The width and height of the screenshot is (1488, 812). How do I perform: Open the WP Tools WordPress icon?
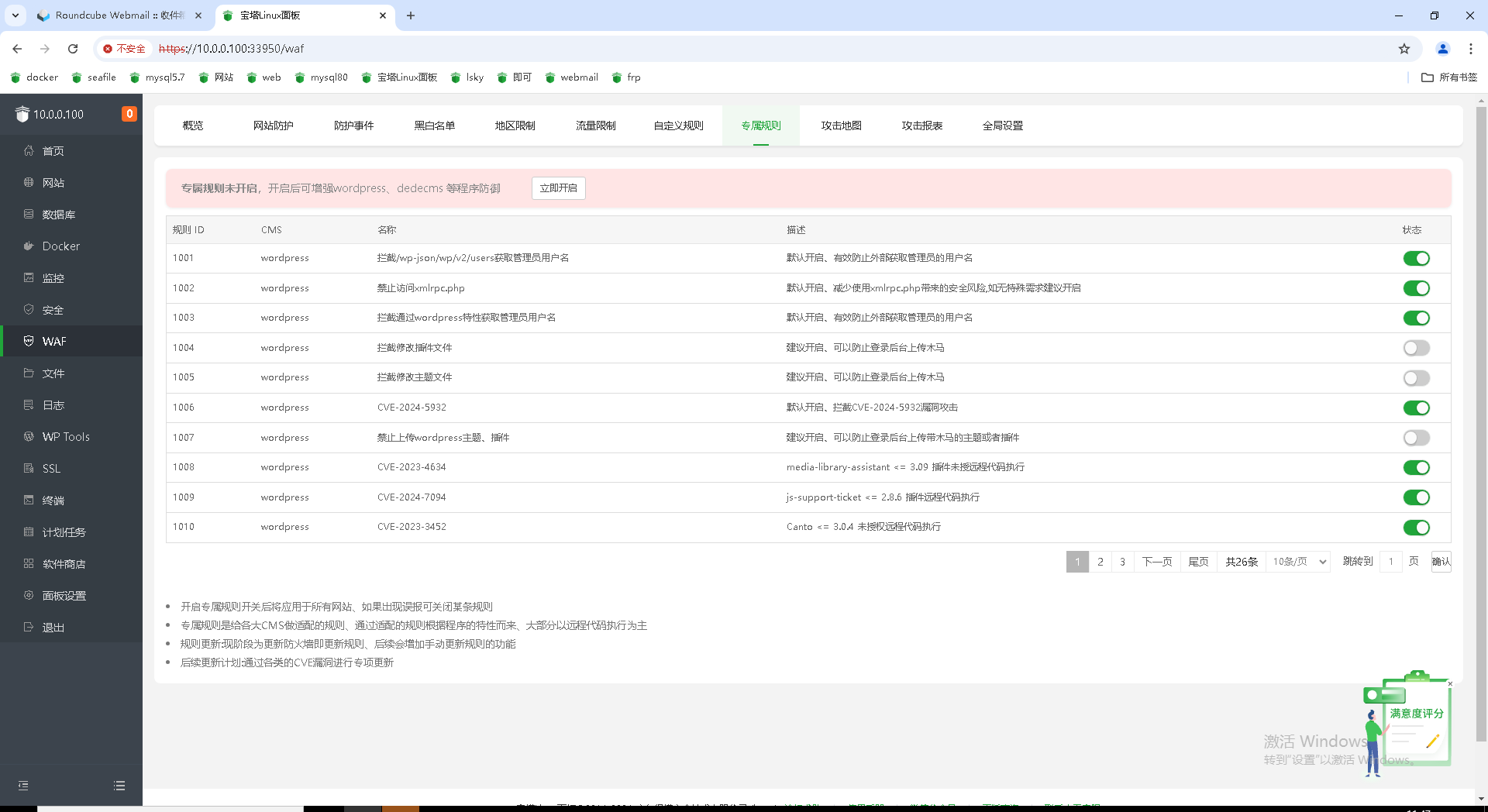tap(29, 437)
